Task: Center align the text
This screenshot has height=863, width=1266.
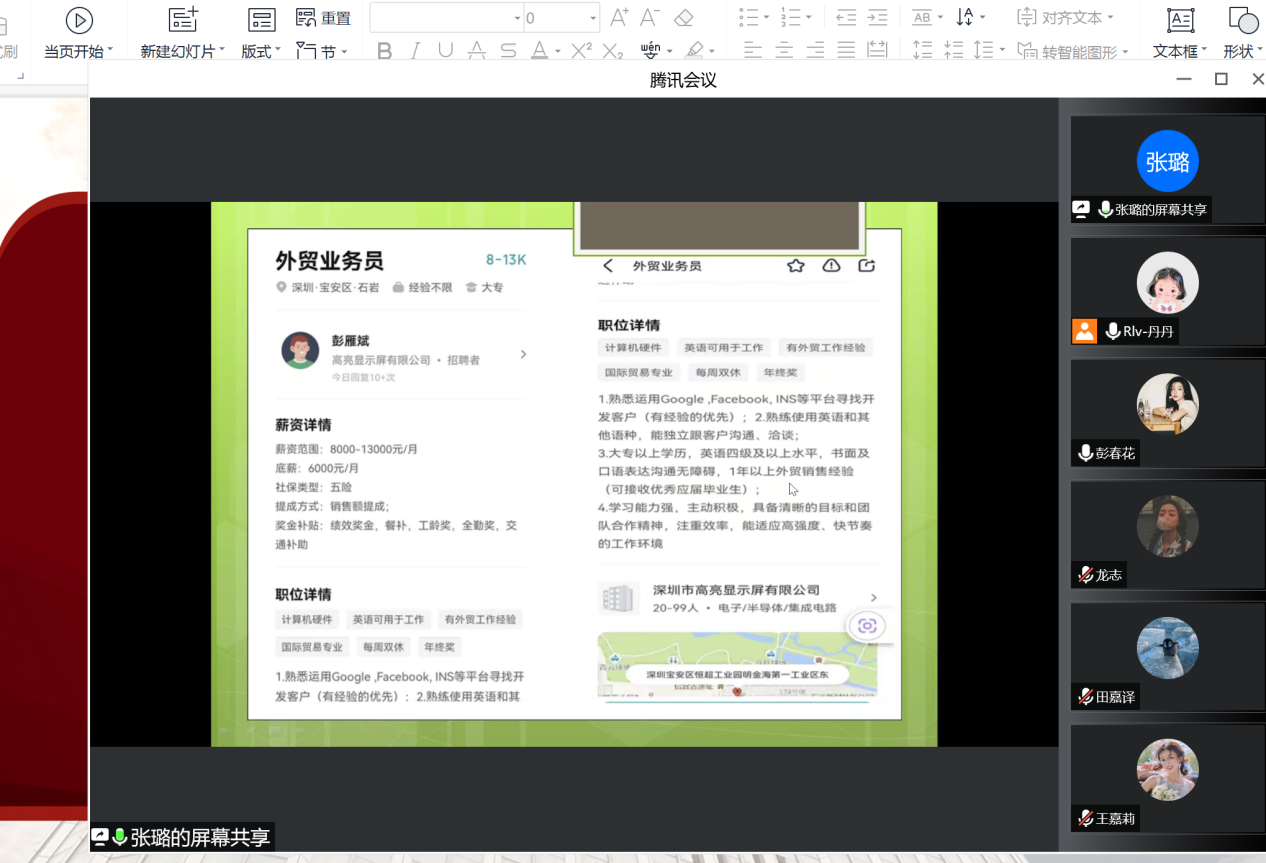Action: coord(784,50)
